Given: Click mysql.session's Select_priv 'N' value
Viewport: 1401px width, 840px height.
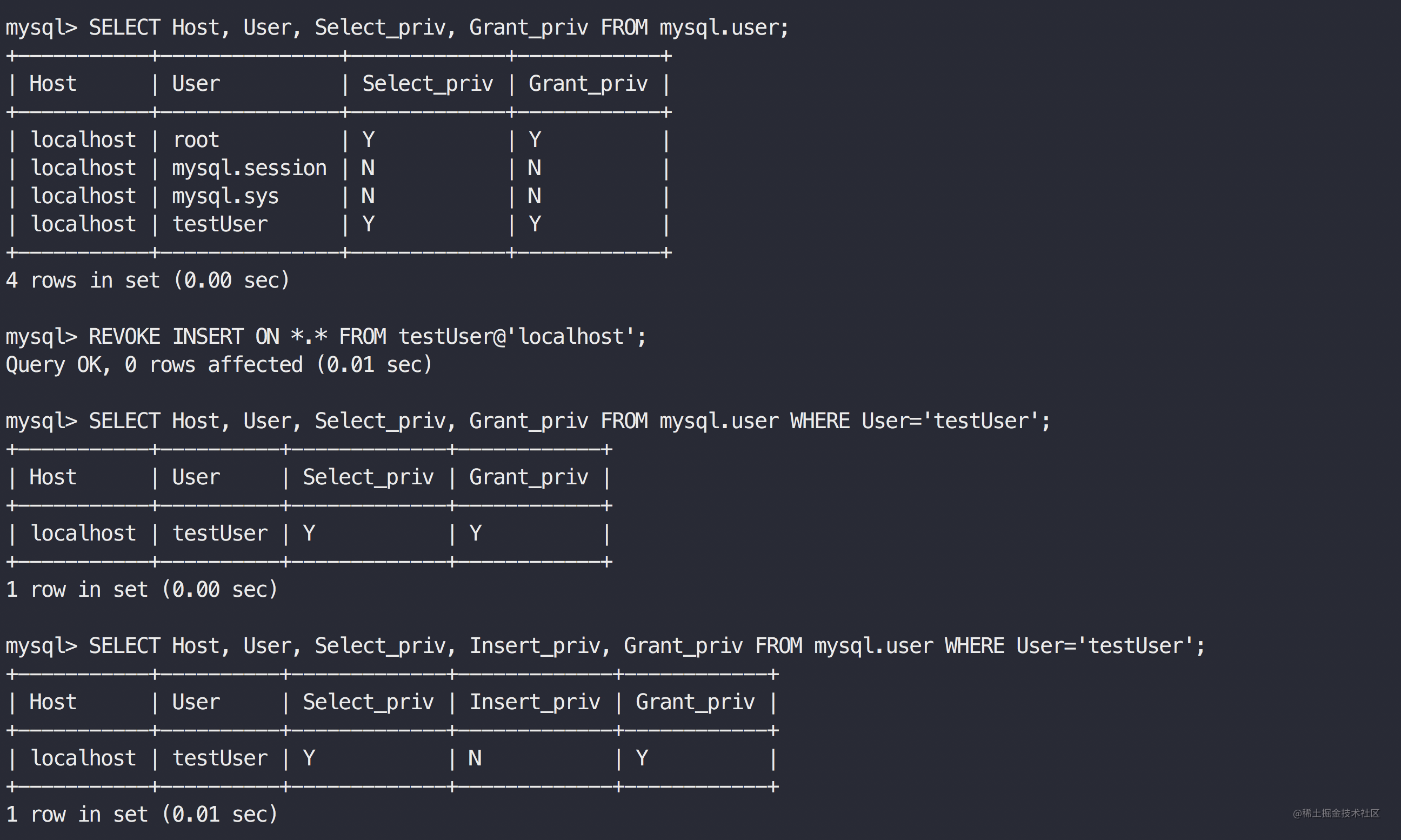Looking at the screenshot, I should [x=368, y=168].
